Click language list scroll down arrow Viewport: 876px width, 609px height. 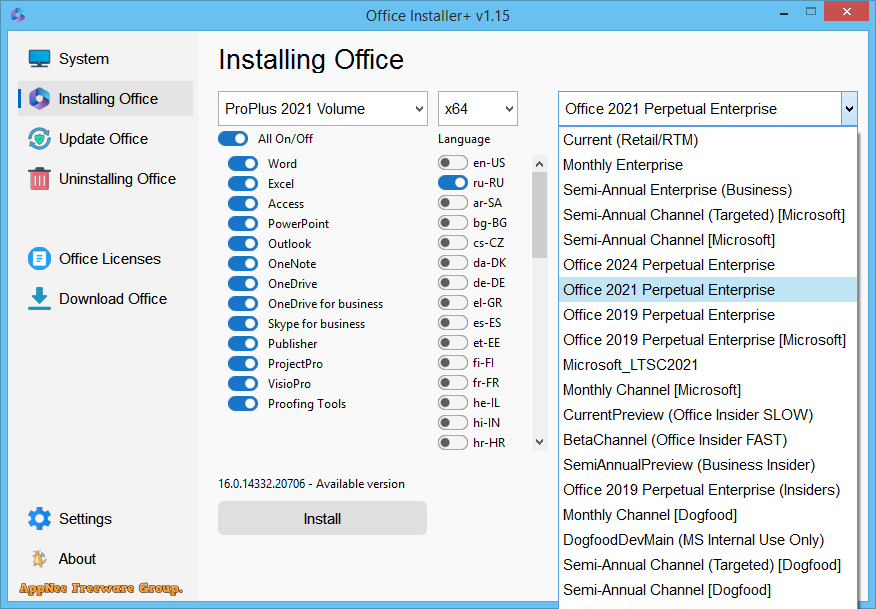[539, 442]
